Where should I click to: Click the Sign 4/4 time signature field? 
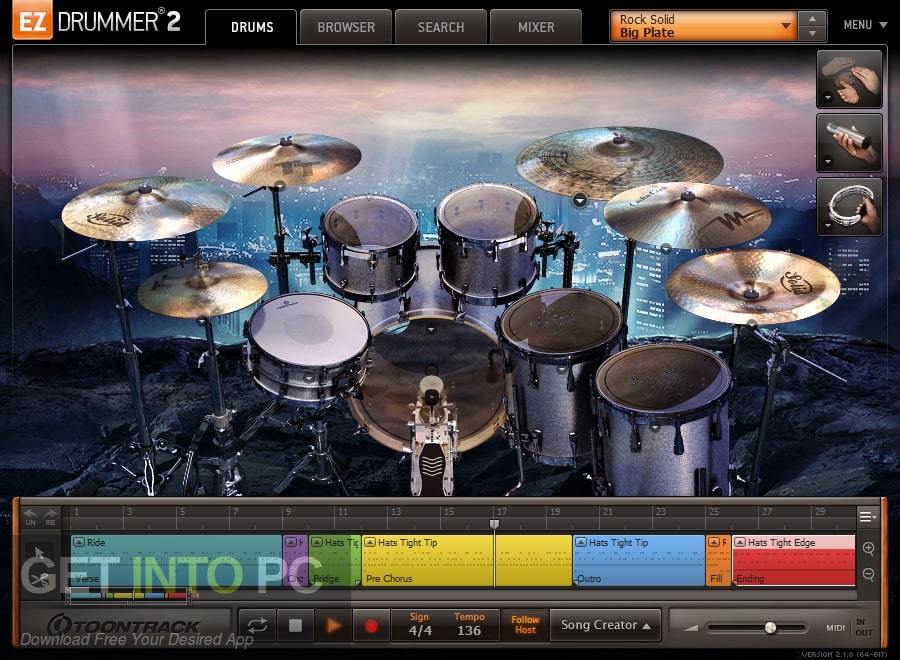(420, 625)
